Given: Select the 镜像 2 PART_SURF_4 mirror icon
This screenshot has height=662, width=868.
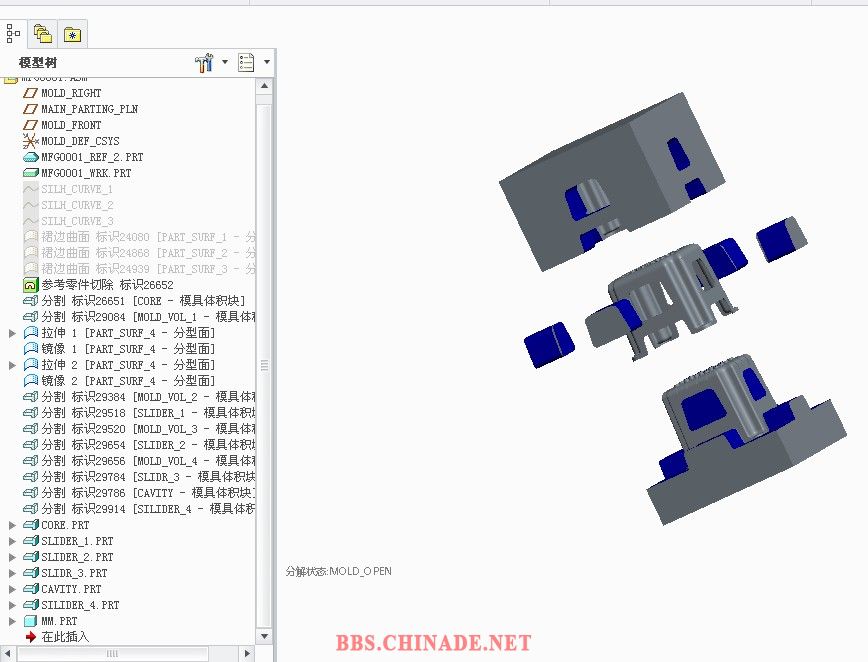Looking at the screenshot, I should [30, 381].
